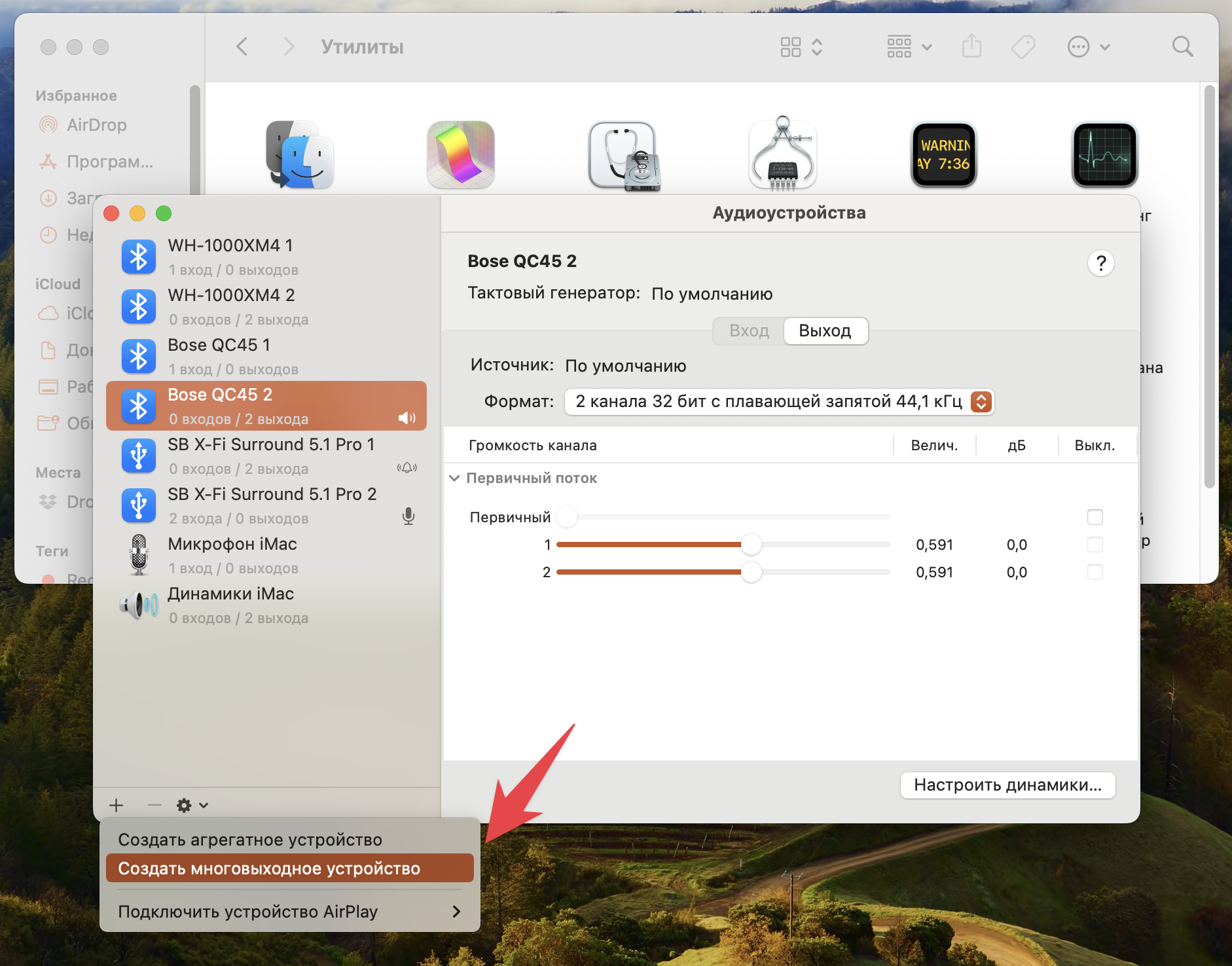Click the channel 1 value 0,591
Viewport: 1232px width, 966px height.
(935, 545)
